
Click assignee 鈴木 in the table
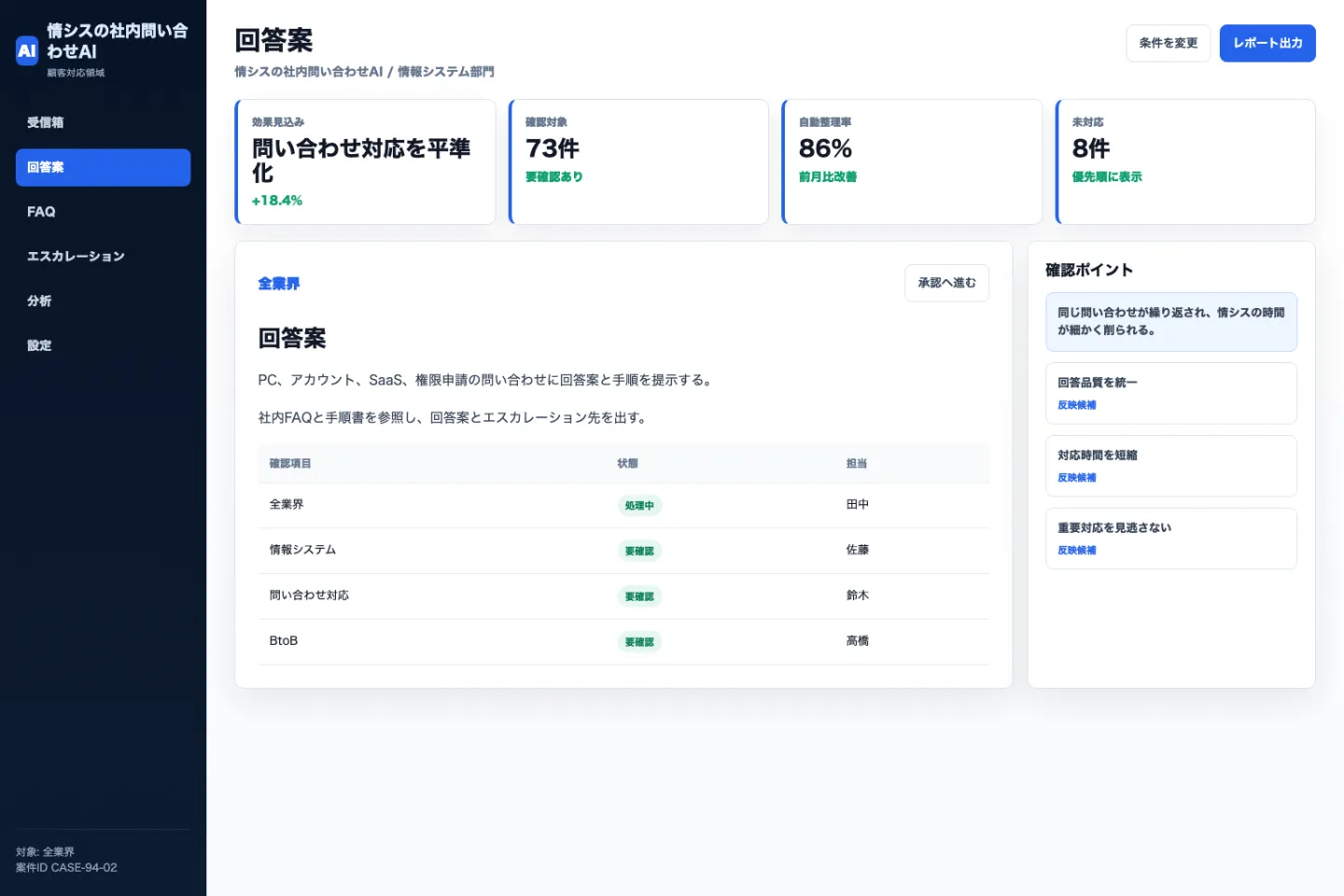click(x=858, y=595)
